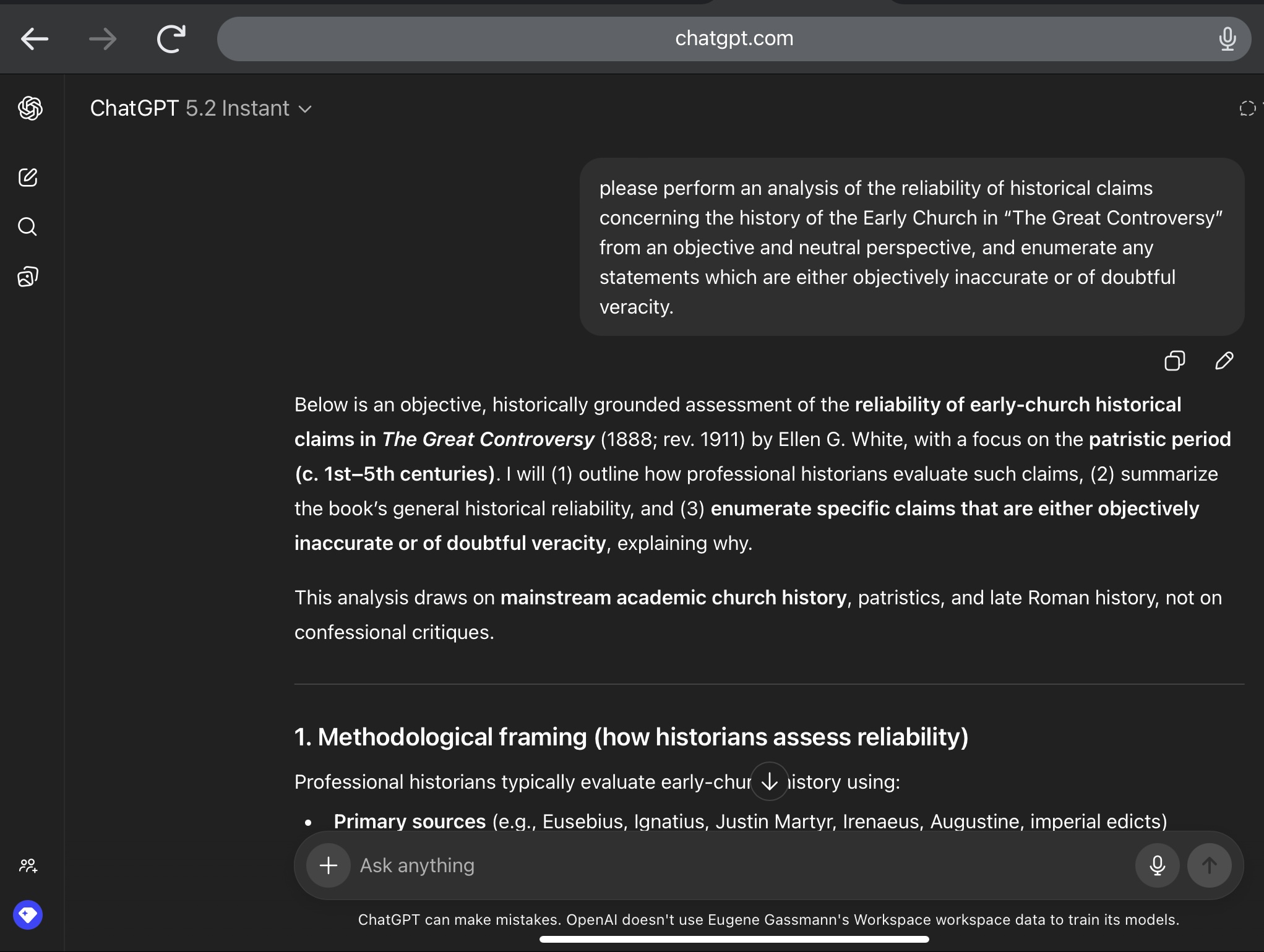The height and width of the screenshot is (952, 1264).
Task: Start a new chat with compose icon
Action: point(28,178)
